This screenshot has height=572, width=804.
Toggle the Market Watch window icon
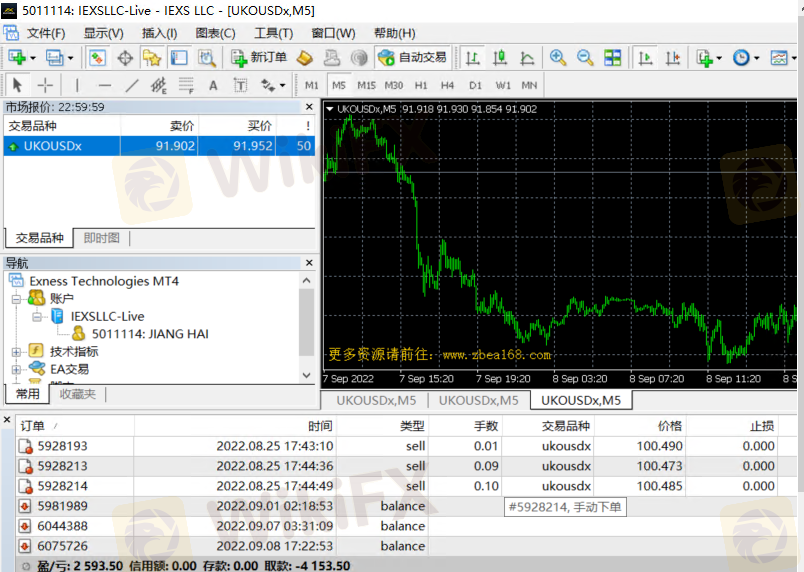click(97, 58)
